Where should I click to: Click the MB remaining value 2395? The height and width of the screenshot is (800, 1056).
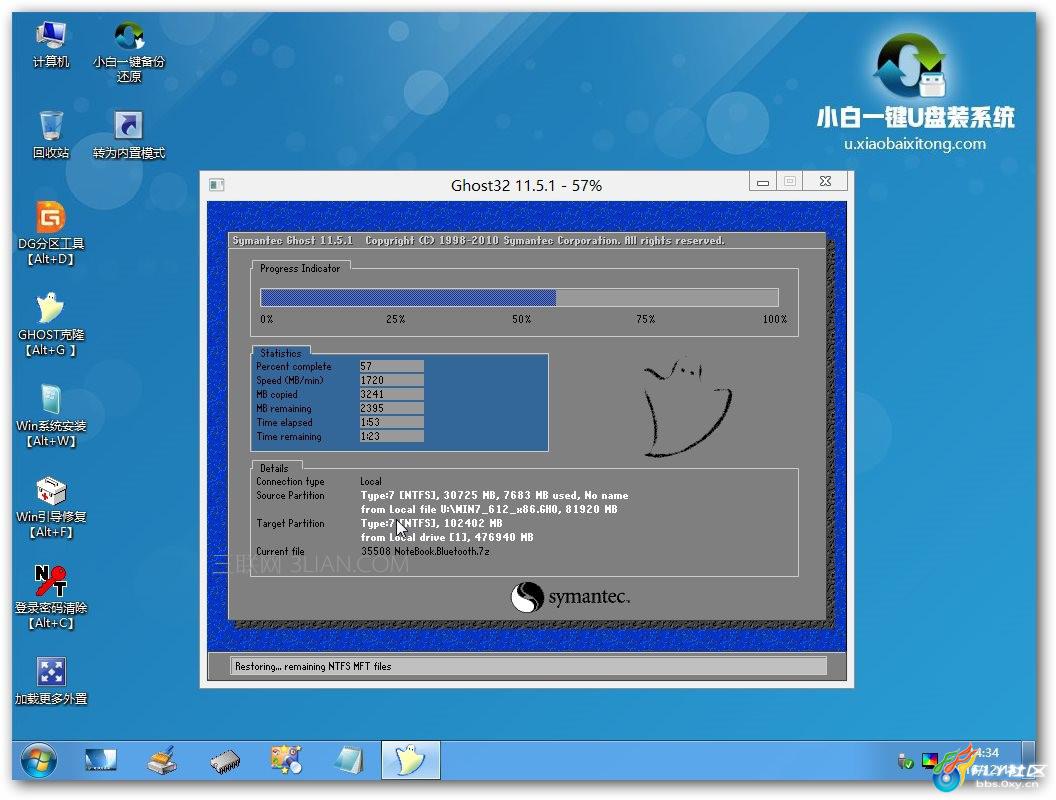point(391,408)
